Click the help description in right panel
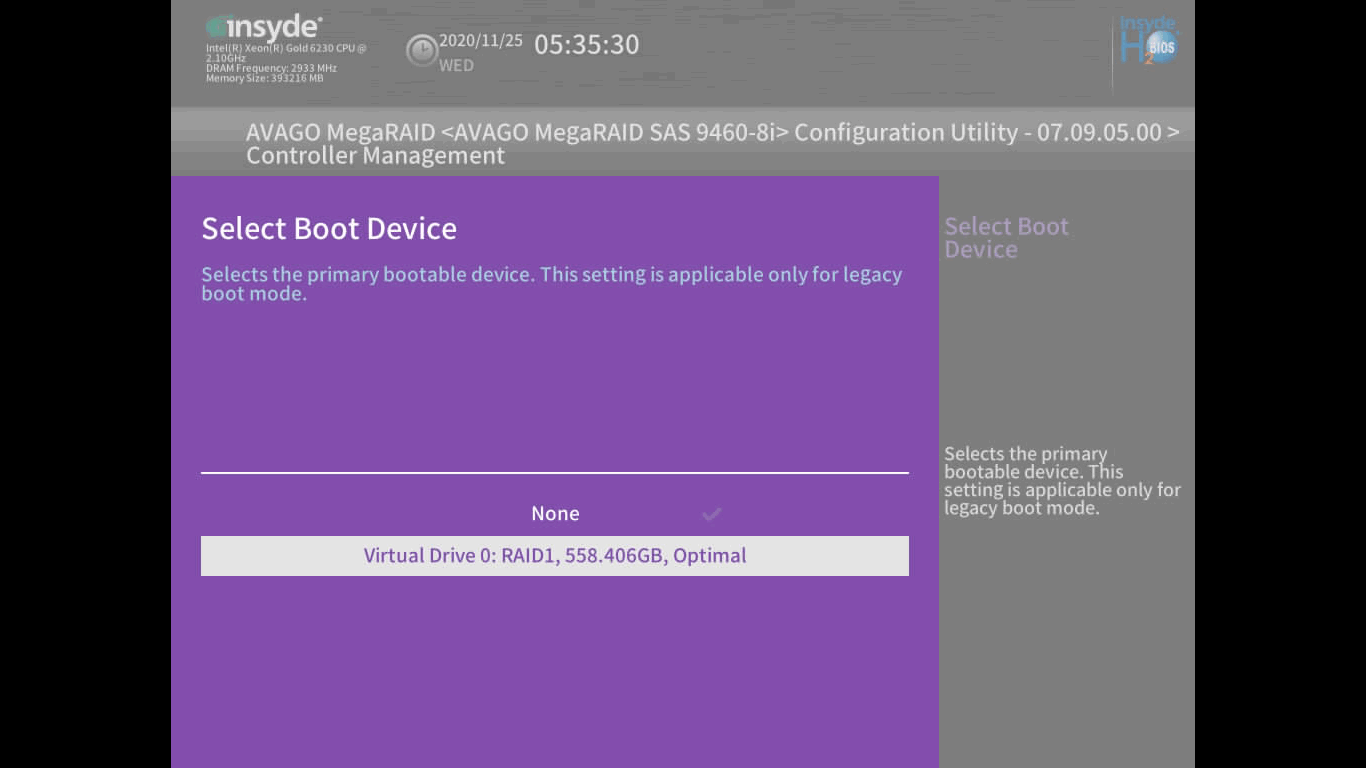Screen dimensions: 1366x768 [x=1061, y=481]
